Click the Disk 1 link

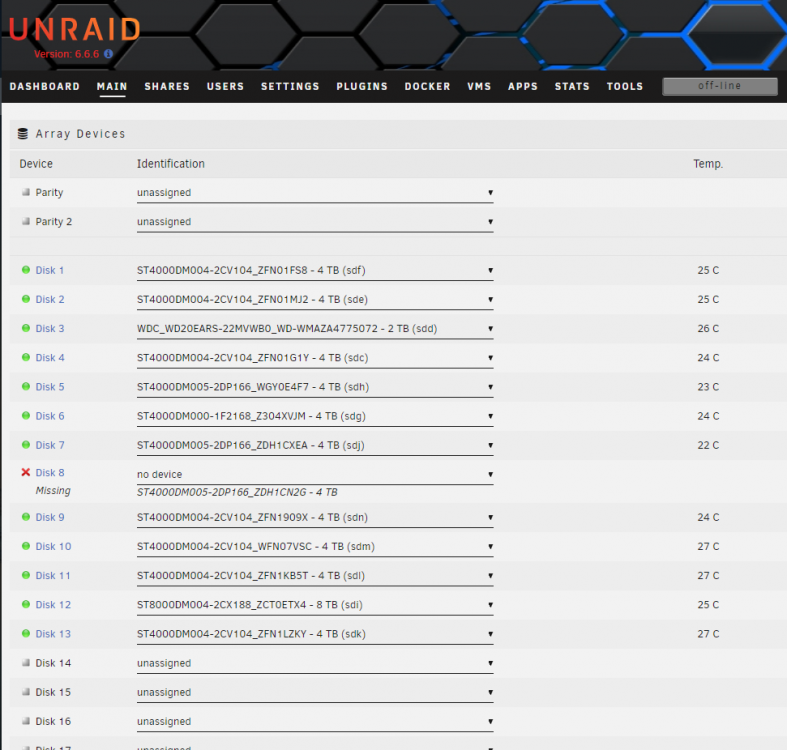[x=50, y=270]
